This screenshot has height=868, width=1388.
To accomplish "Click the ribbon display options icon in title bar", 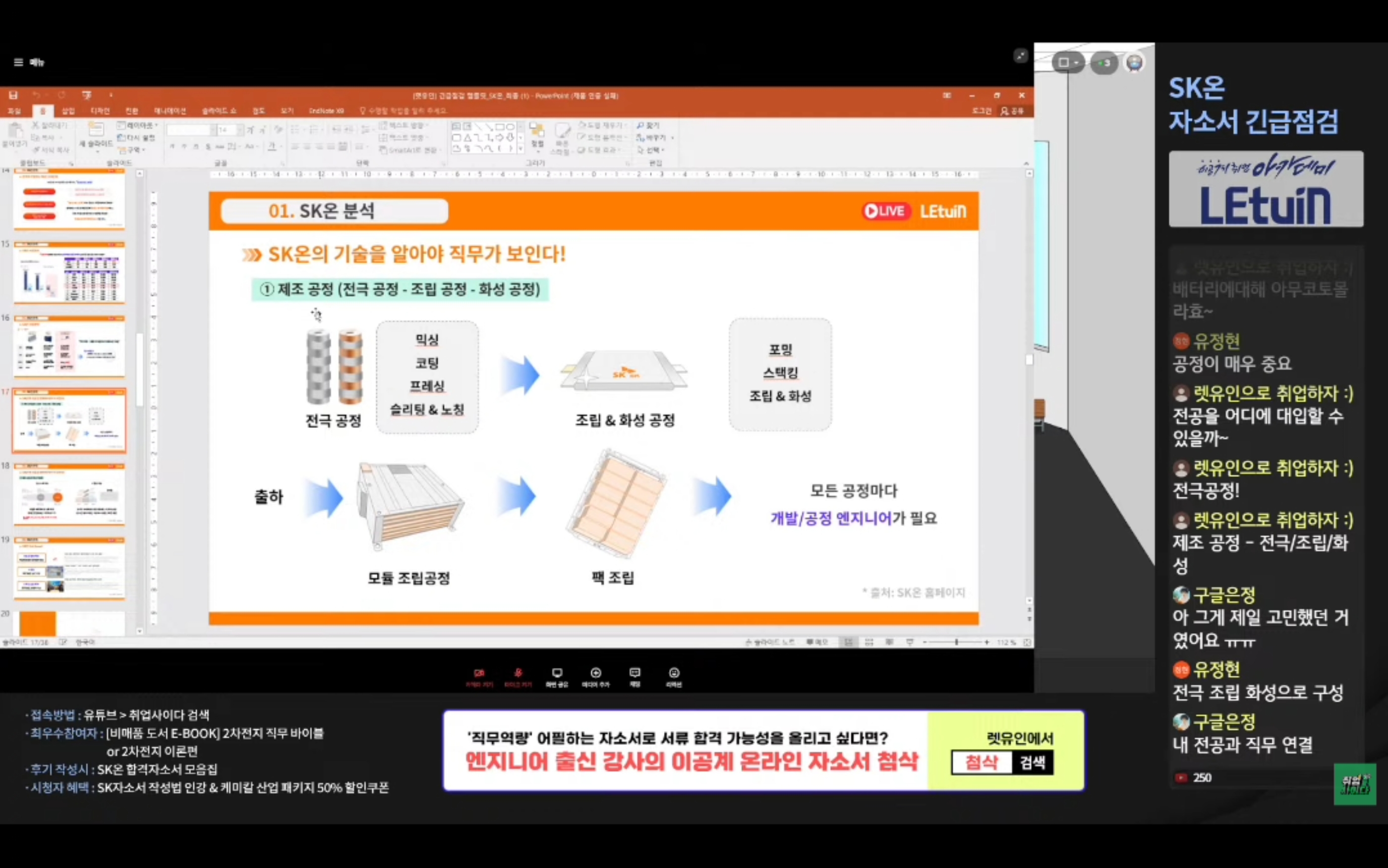I will click(947, 95).
